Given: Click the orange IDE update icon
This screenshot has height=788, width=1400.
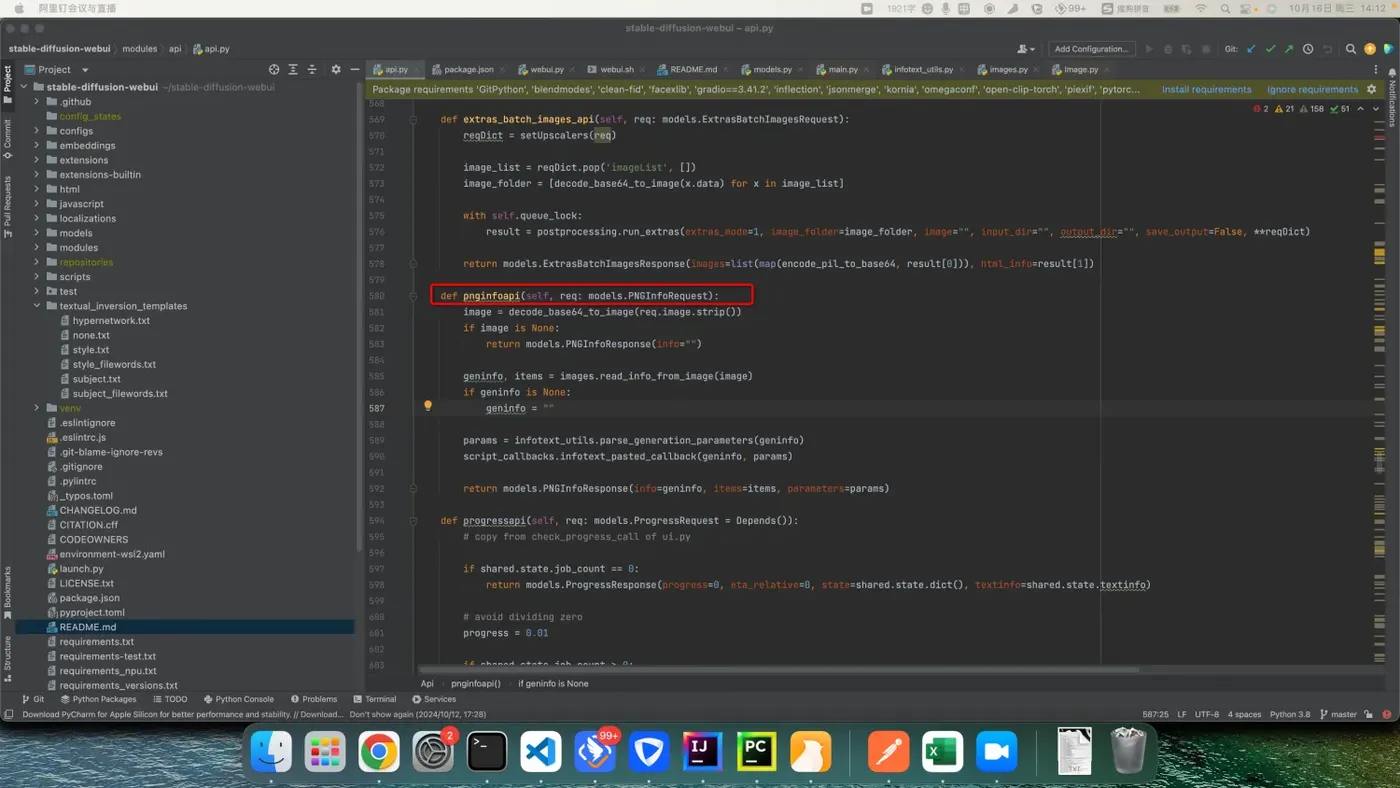Looking at the screenshot, I should tap(1370, 49).
